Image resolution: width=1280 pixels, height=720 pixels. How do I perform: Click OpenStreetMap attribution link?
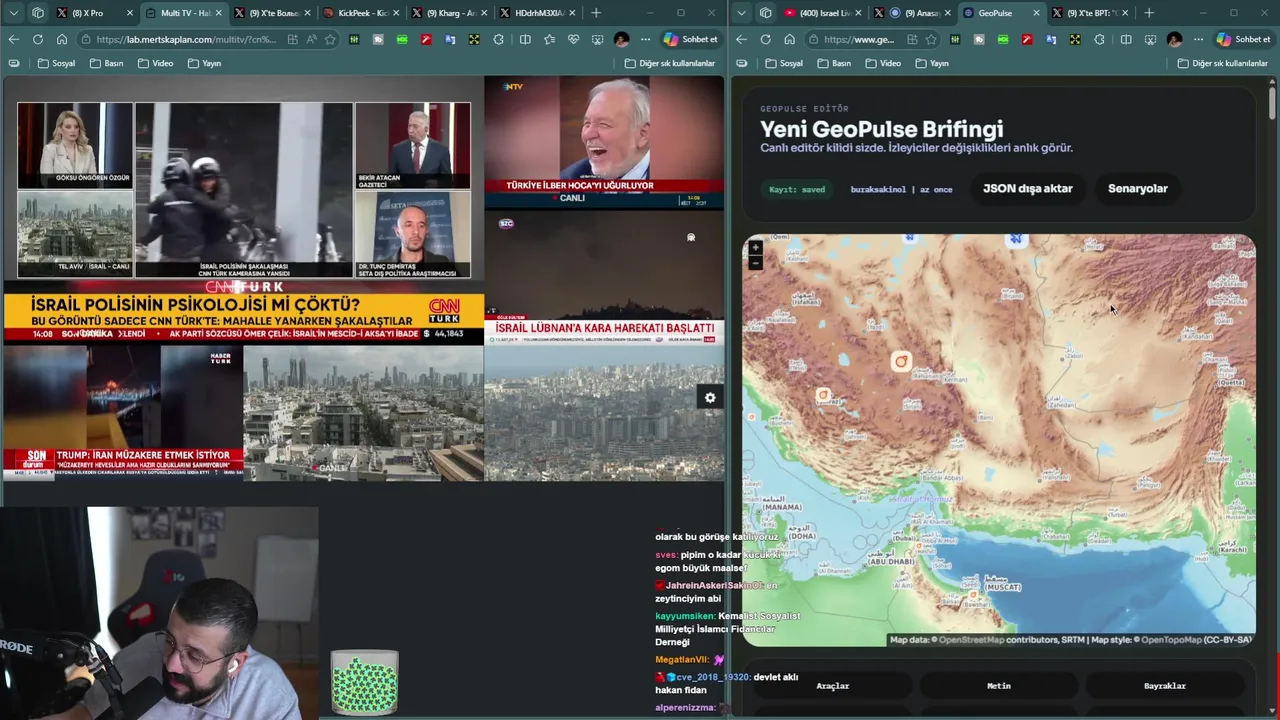click(x=971, y=639)
